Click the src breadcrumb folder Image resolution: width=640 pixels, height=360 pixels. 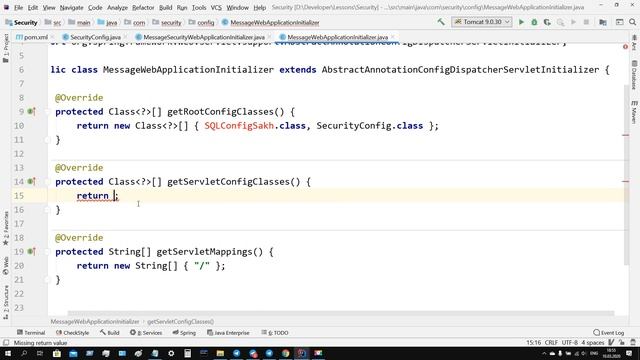click(x=53, y=22)
